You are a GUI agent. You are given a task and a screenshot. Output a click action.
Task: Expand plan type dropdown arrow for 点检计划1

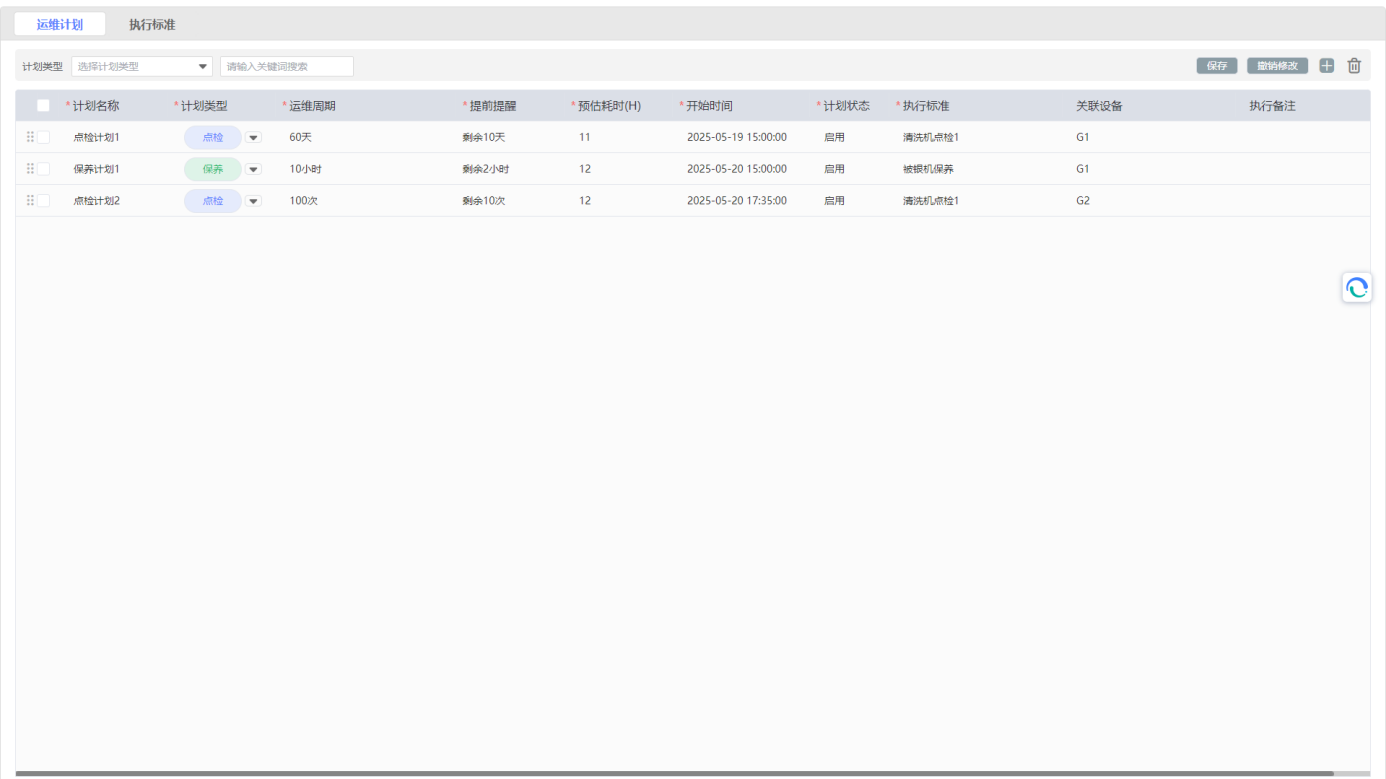[x=253, y=138]
